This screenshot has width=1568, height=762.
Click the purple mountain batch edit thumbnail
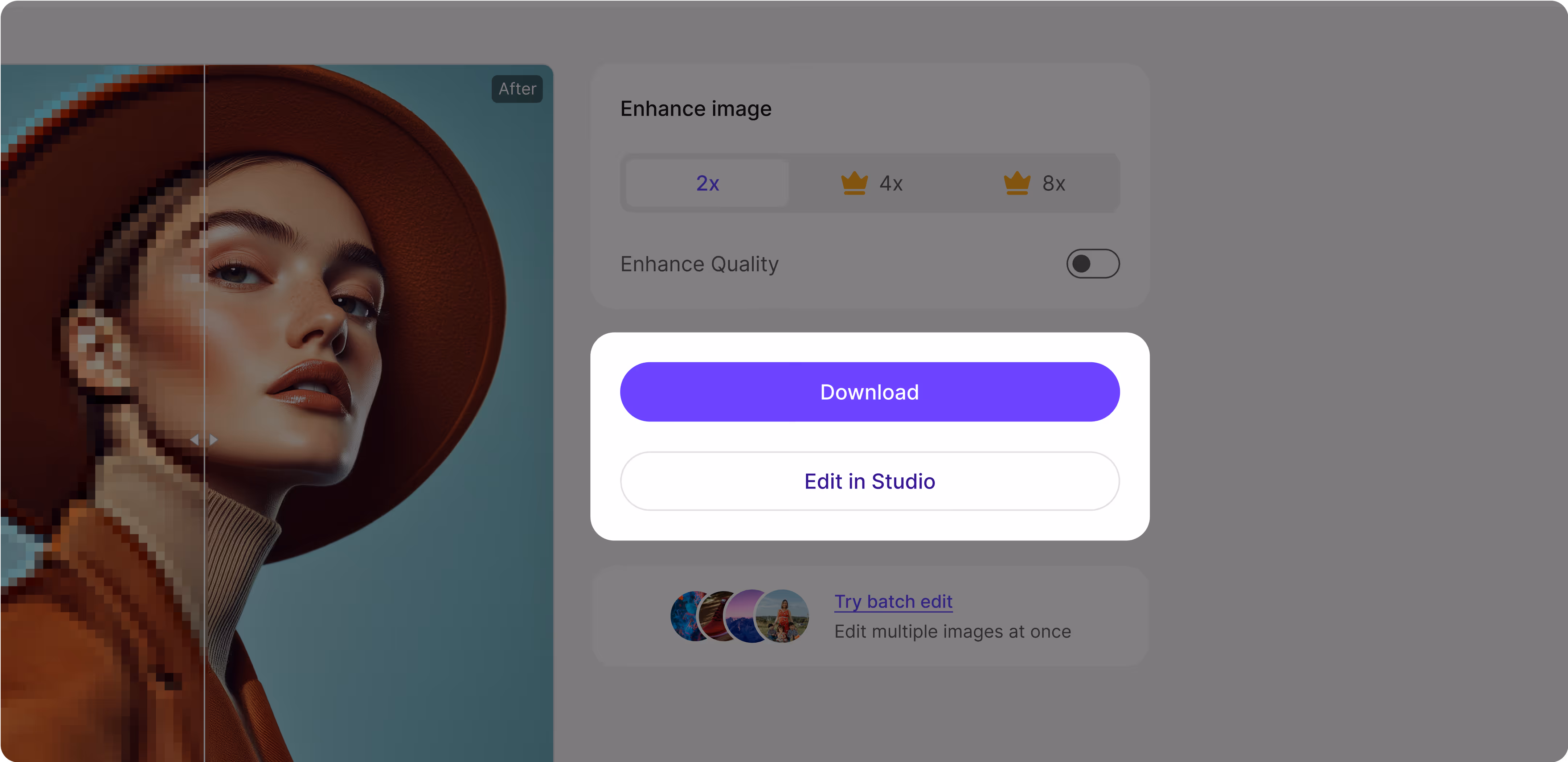pyautogui.click(x=740, y=616)
